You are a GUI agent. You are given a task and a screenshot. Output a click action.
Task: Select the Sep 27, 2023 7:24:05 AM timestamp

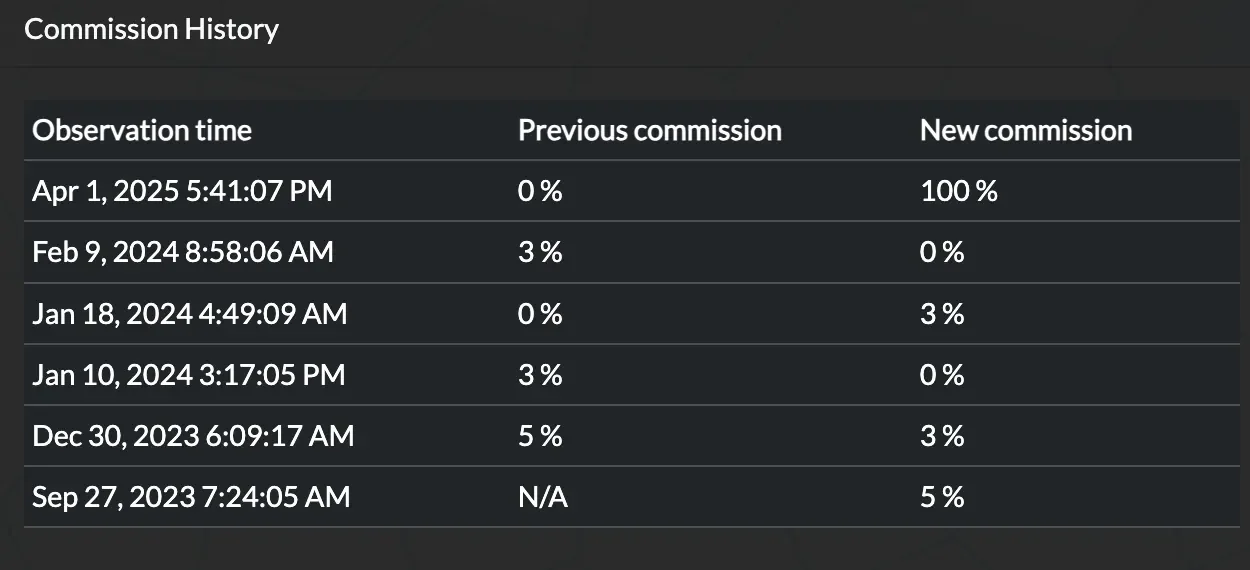click(191, 497)
